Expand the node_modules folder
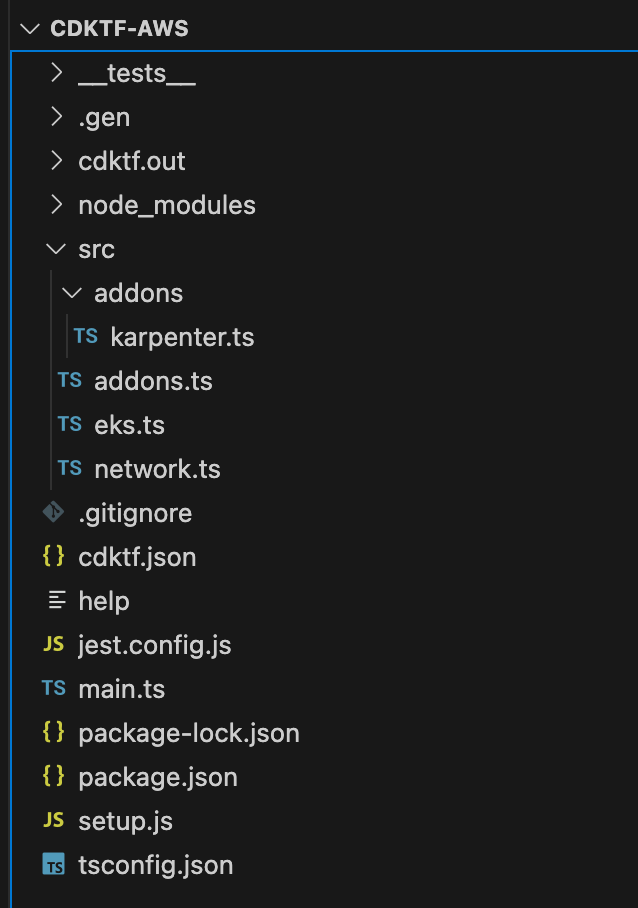This screenshot has height=908, width=638. (166, 205)
